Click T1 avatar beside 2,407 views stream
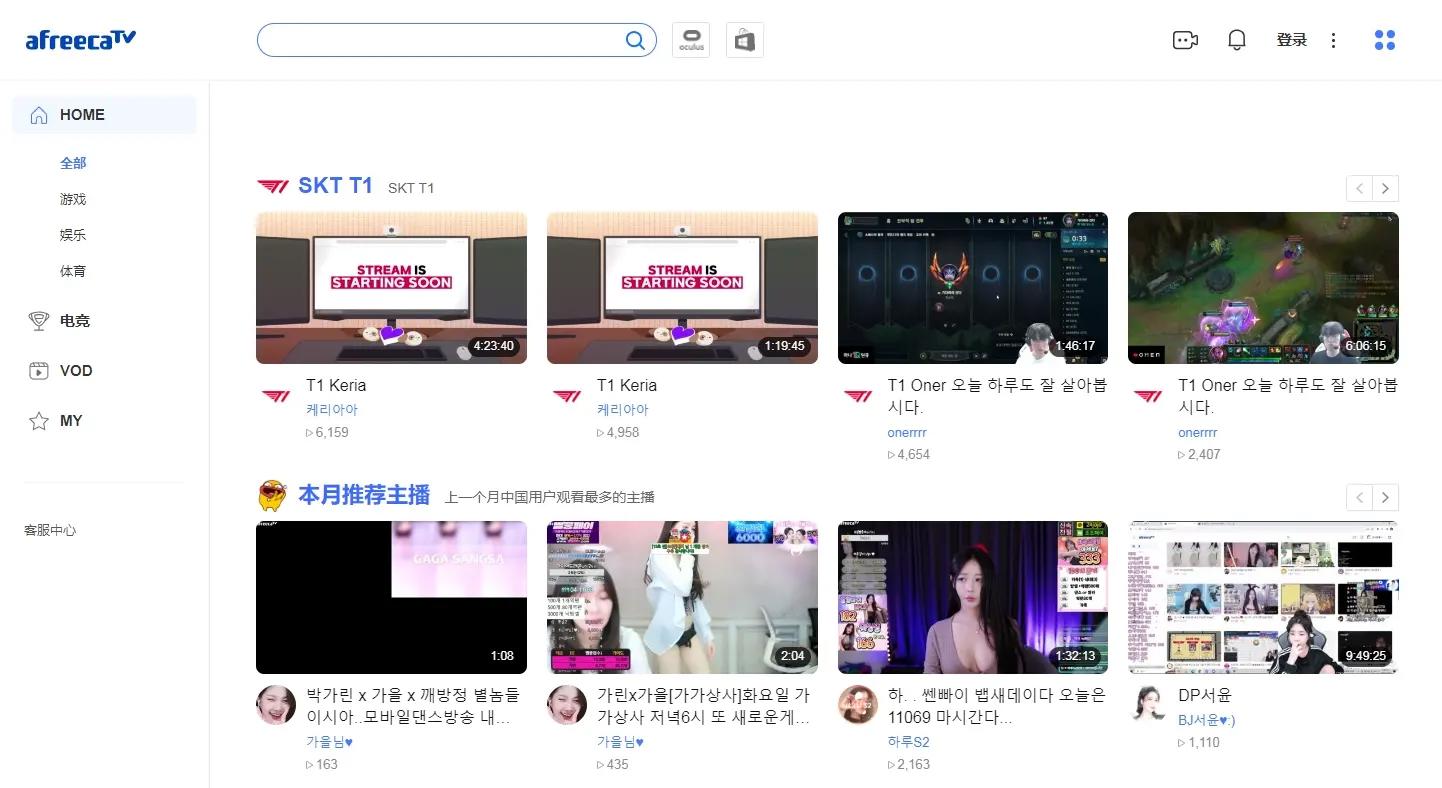 pyautogui.click(x=1149, y=396)
